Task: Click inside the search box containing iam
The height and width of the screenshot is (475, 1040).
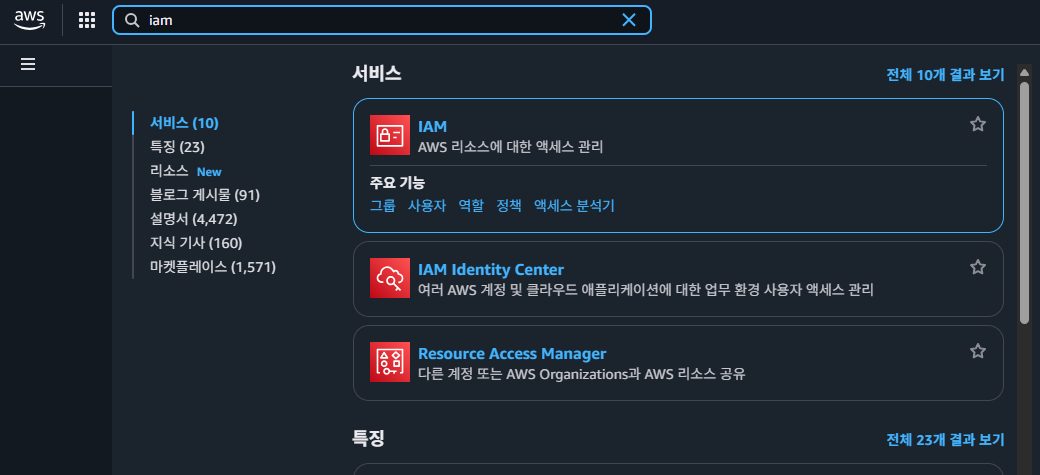Action: (382, 21)
